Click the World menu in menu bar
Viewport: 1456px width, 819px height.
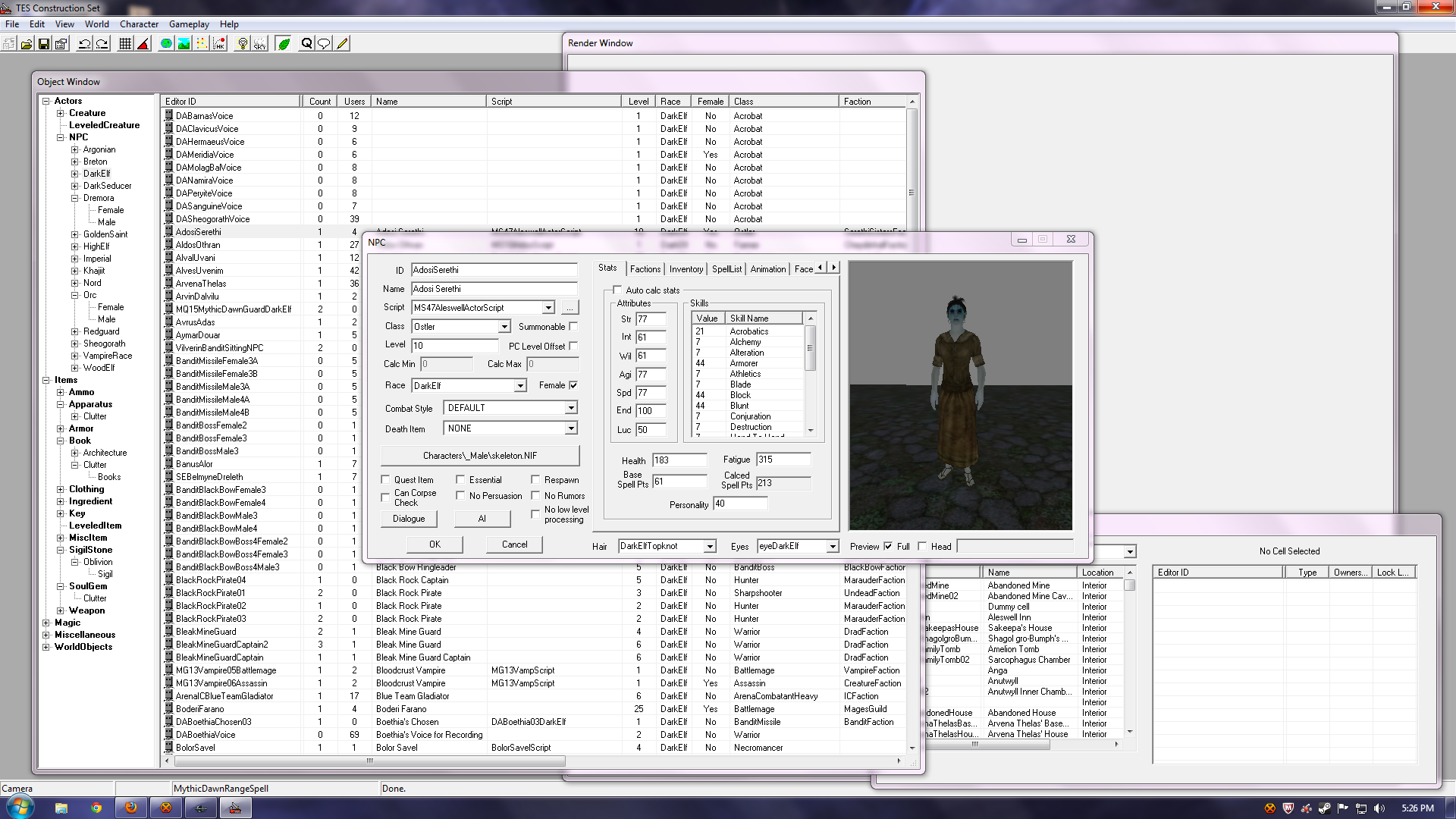pos(96,24)
